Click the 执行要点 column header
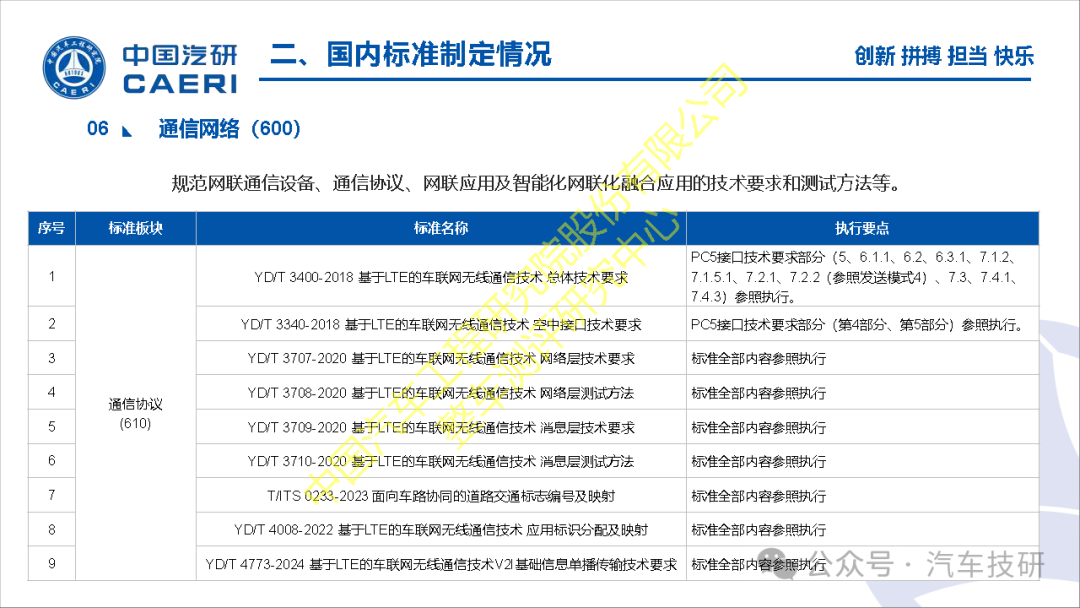The image size is (1080, 608). pos(862,229)
